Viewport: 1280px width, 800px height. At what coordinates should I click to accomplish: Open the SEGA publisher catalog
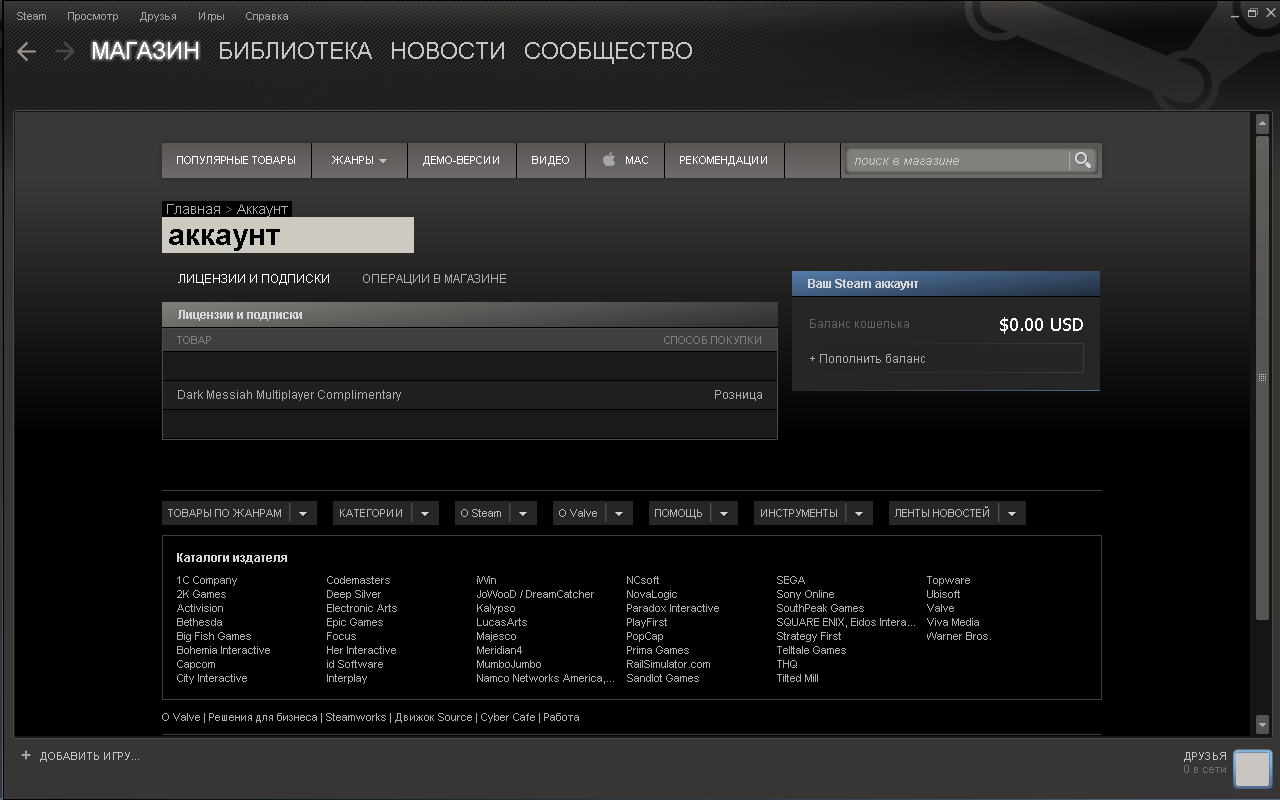point(790,580)
